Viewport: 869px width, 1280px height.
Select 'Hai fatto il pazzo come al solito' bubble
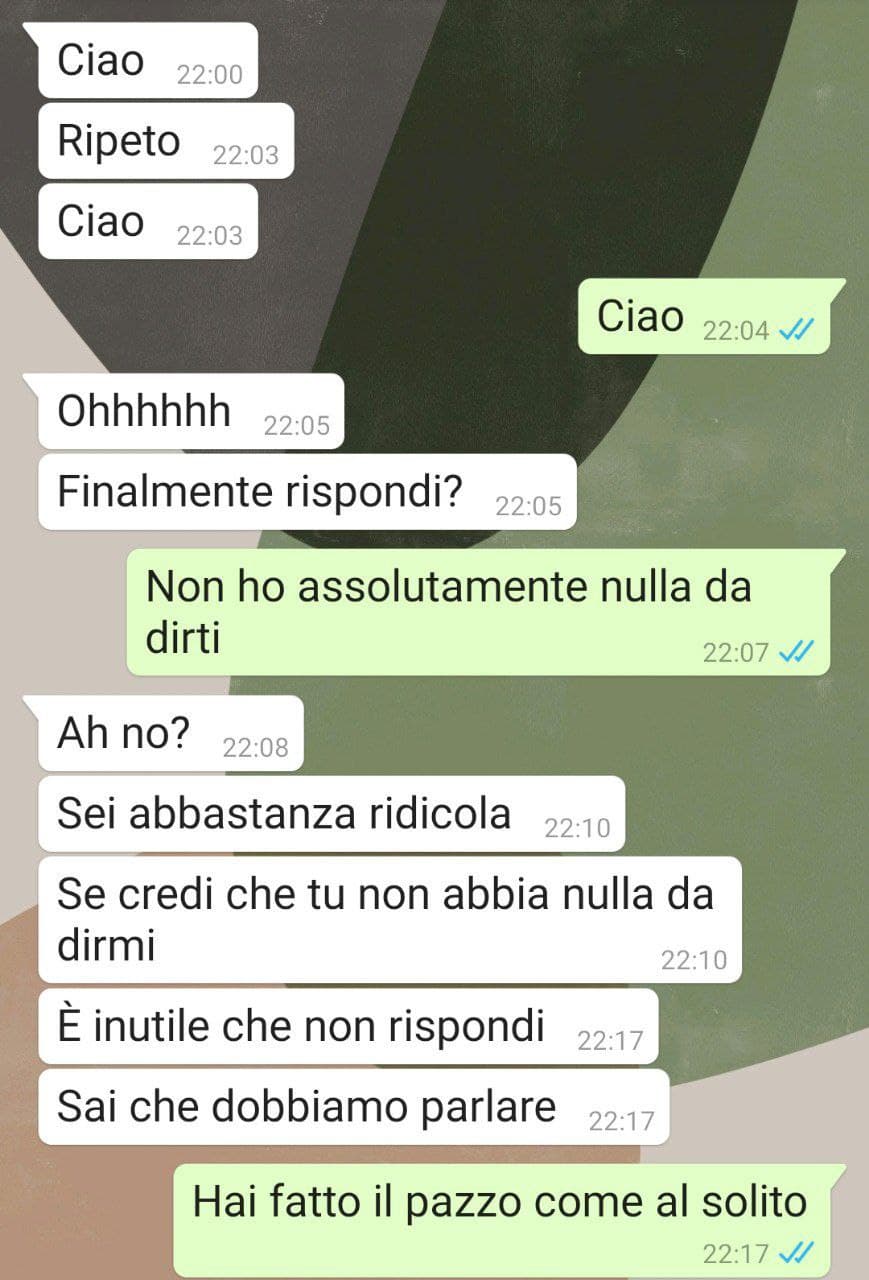point(502,1220)
